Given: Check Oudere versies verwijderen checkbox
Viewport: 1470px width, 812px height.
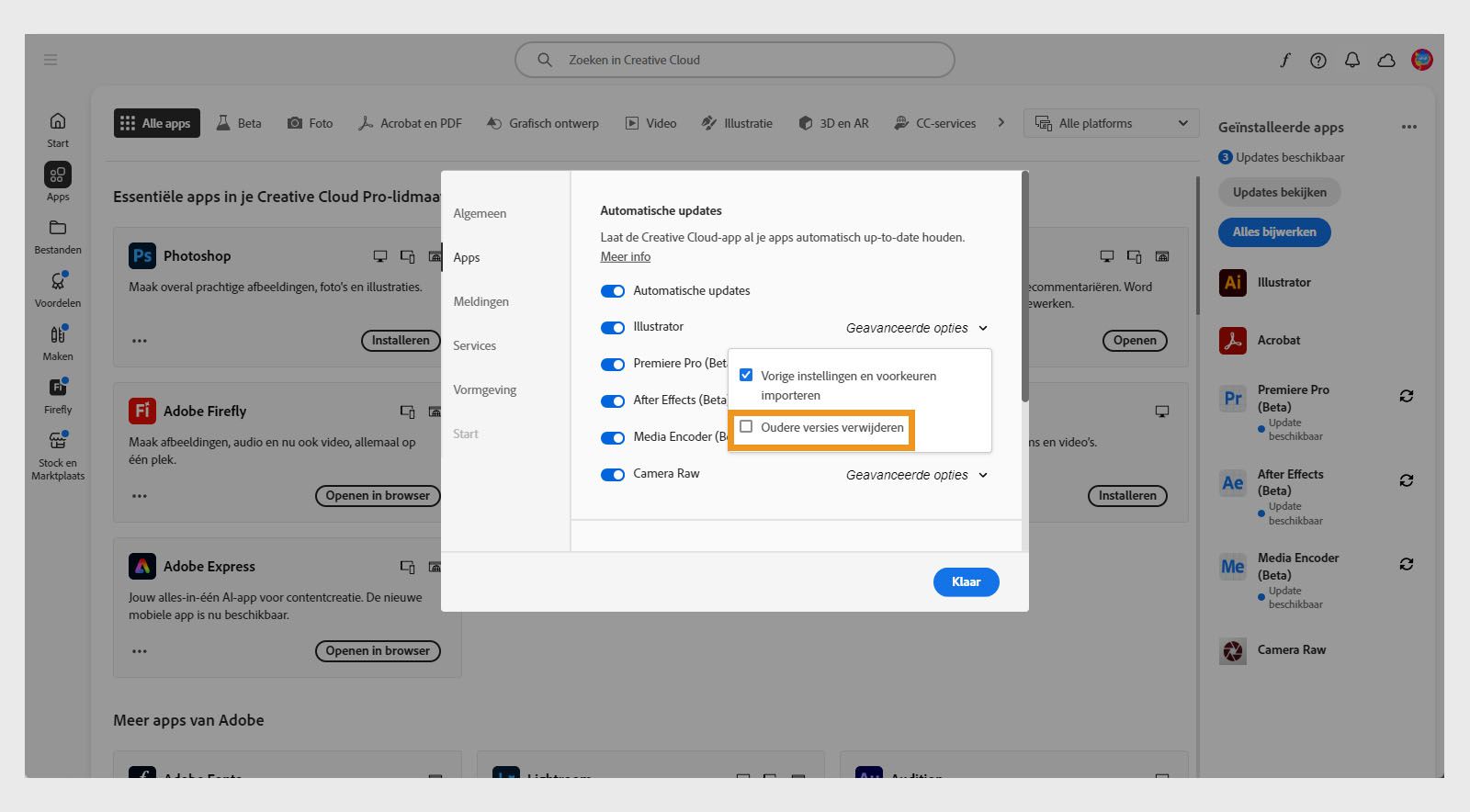Looking at the screenshot, I should (x=746, y=426).
